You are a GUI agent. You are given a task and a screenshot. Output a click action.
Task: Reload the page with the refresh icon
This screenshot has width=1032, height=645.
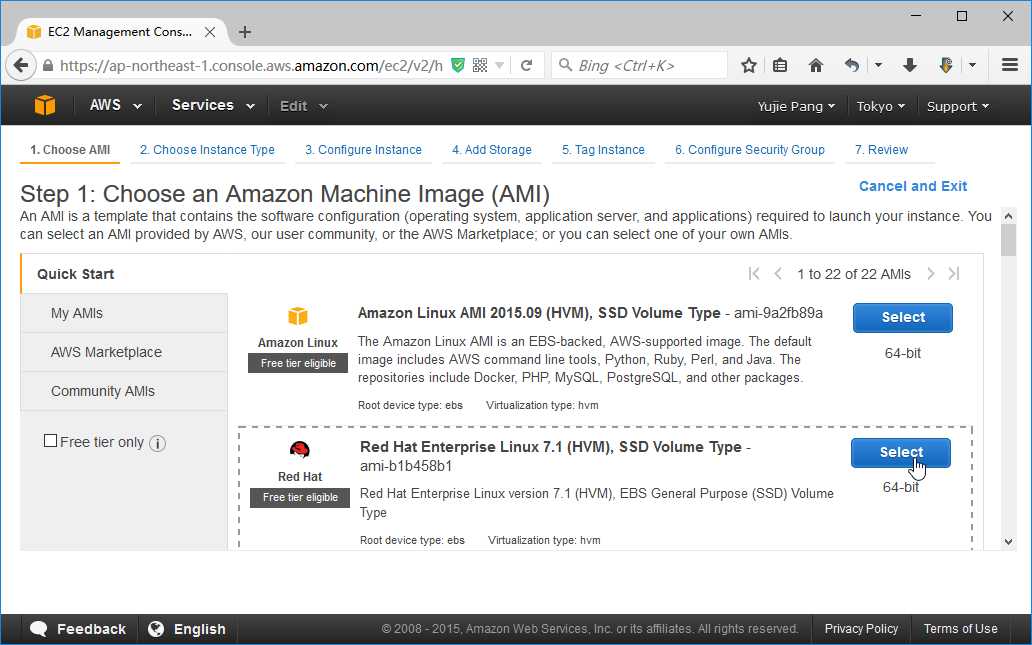tap(527, 65)
